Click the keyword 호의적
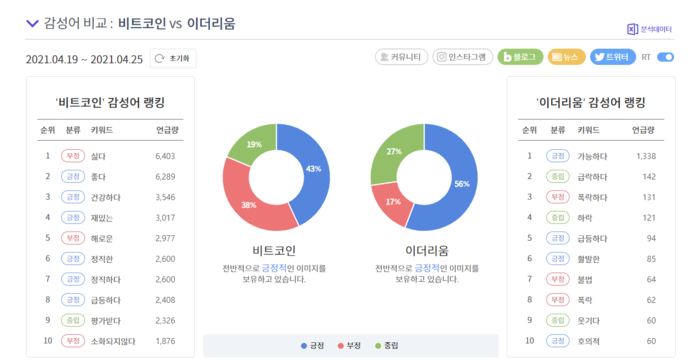700x364 pixels. coord(588,341)
